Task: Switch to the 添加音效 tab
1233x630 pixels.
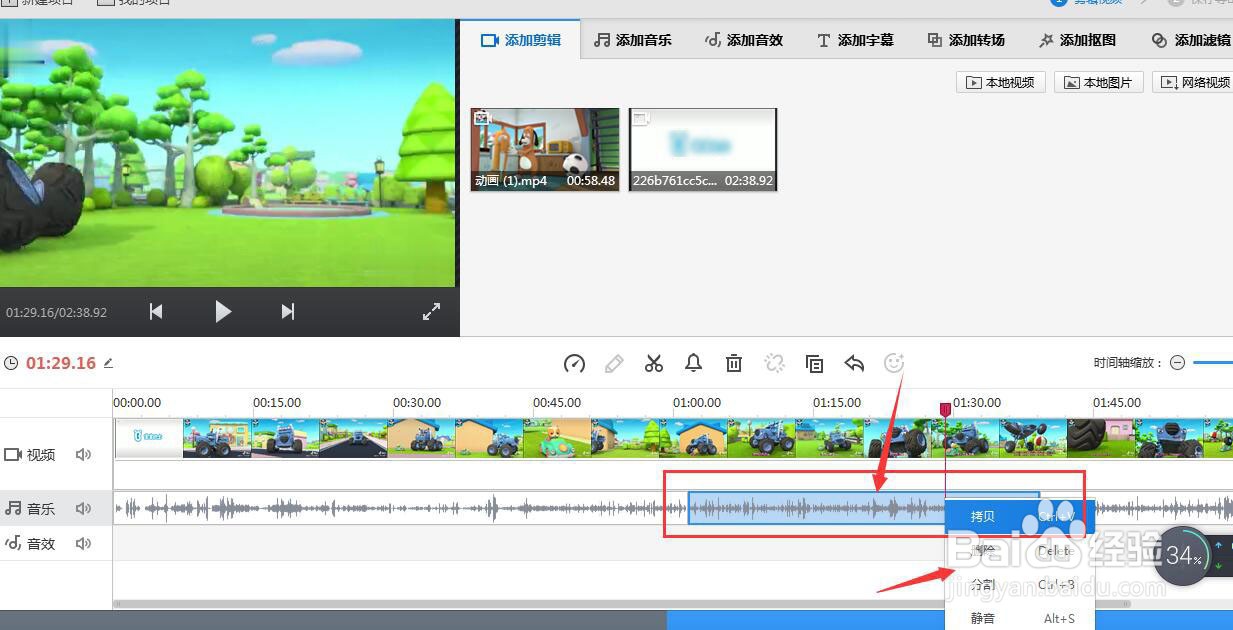Action: (x=744, y=40)
